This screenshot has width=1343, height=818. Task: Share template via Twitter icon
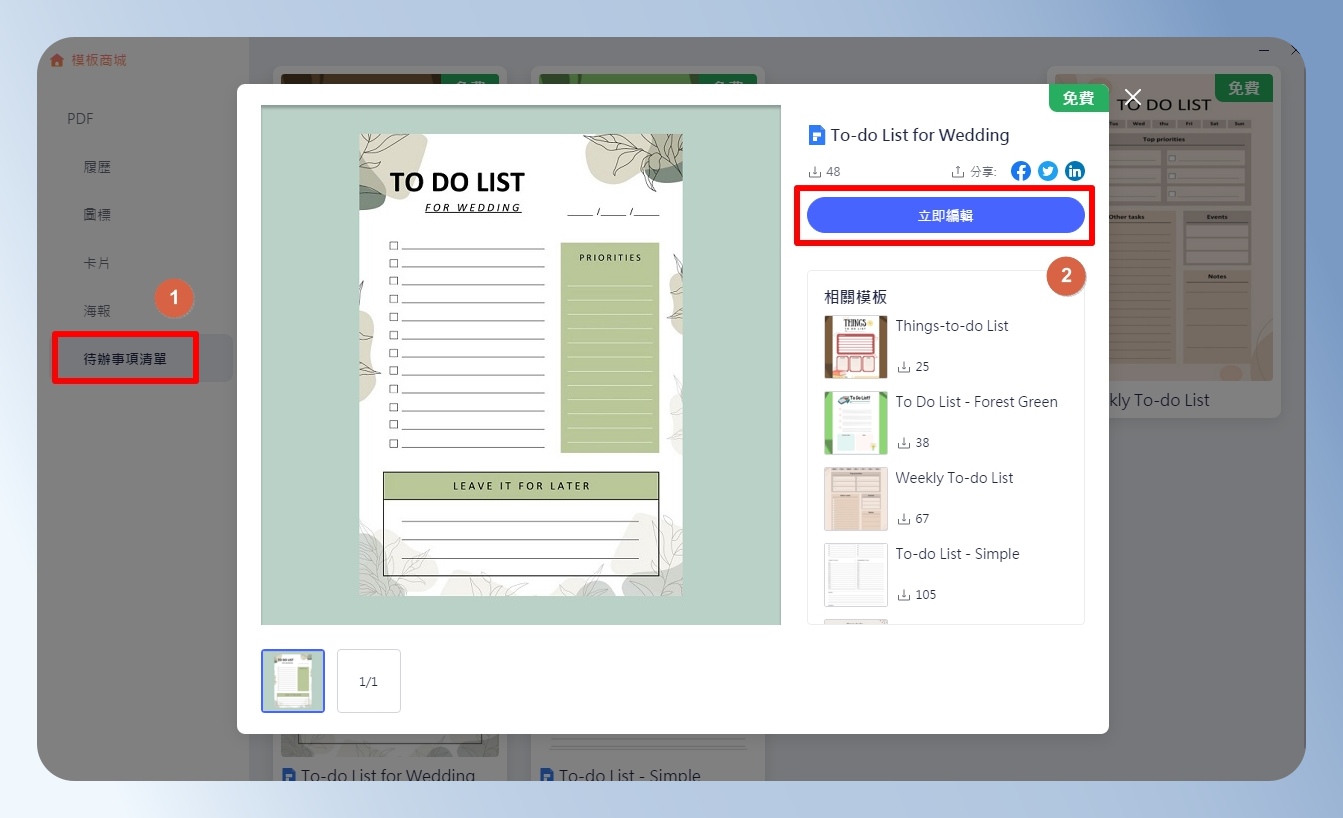pyautogui.click(x=1047, y=171)
